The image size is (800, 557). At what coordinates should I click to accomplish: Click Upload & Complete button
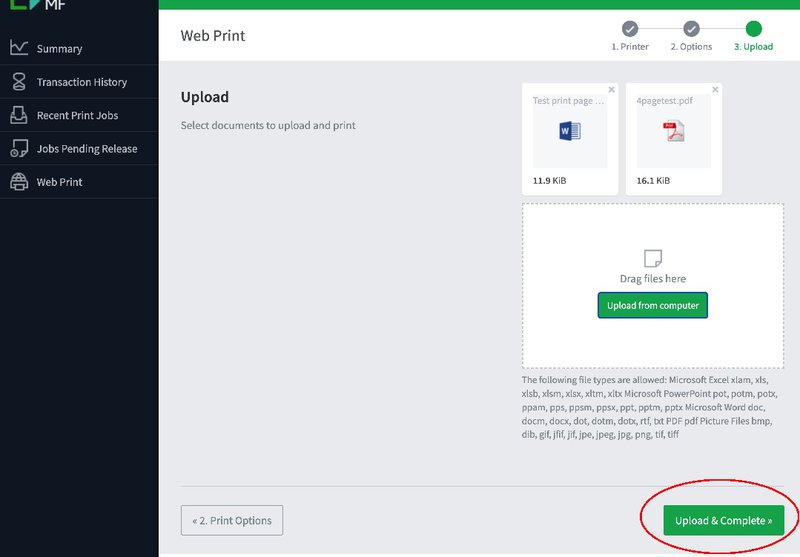[x=723, y=520]
